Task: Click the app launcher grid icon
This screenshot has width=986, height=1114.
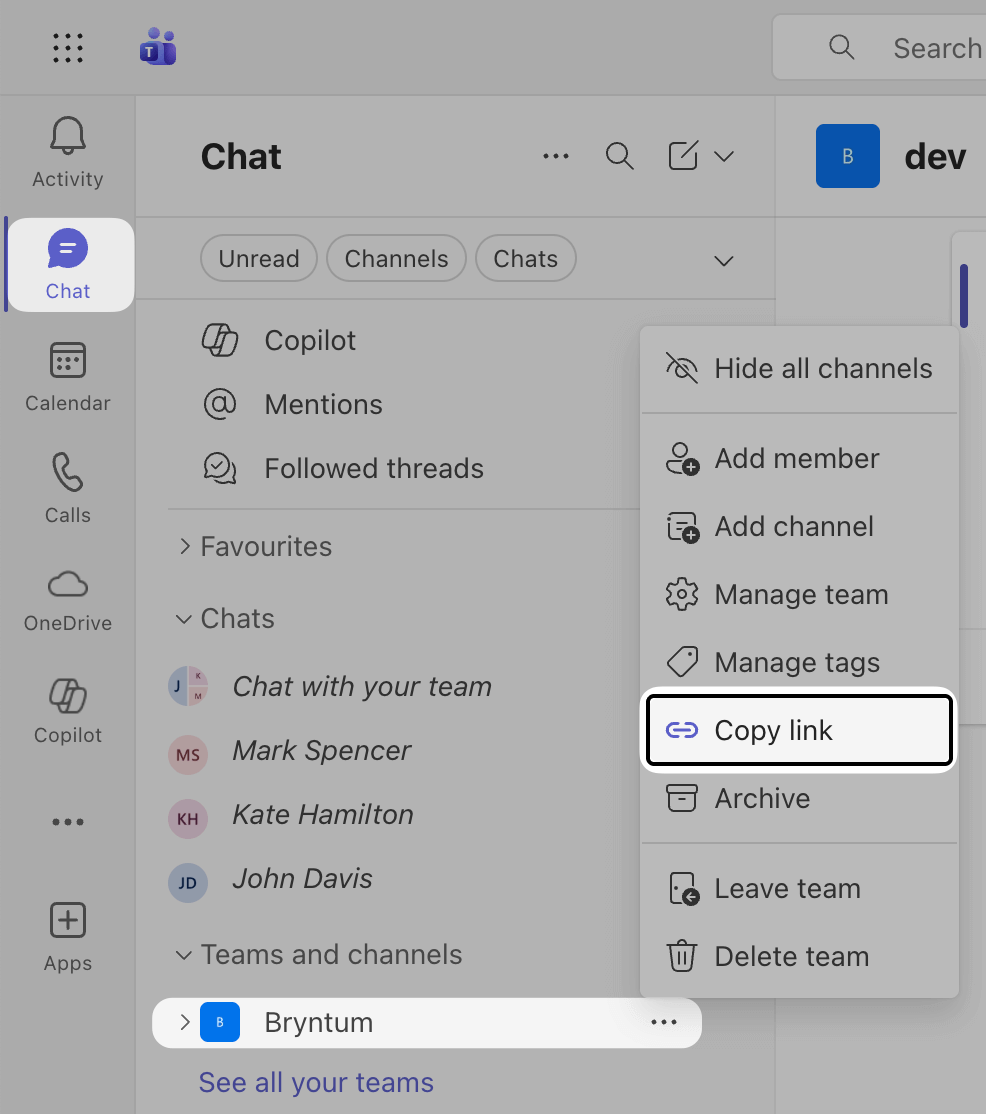Action: (x=68, y=48)
